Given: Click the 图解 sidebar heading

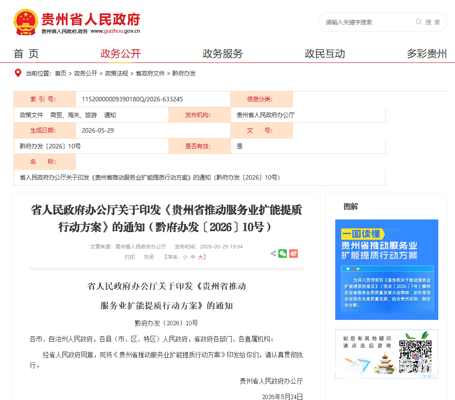Looking at the screenshot, I should pos(351,206).
